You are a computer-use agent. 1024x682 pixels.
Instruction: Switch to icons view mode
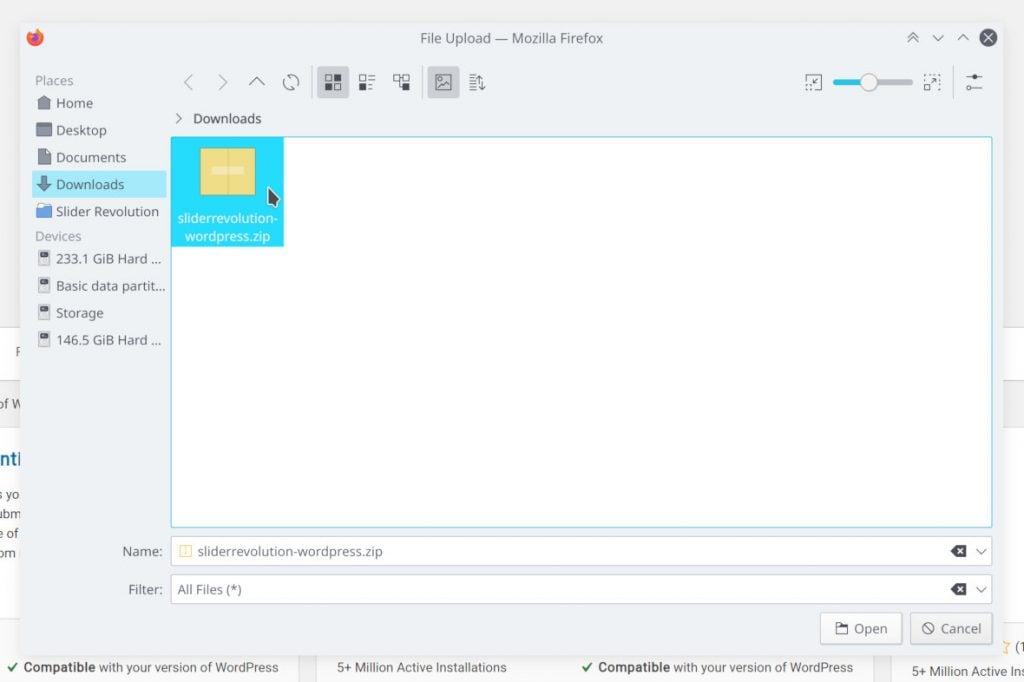tap(333, 83)
